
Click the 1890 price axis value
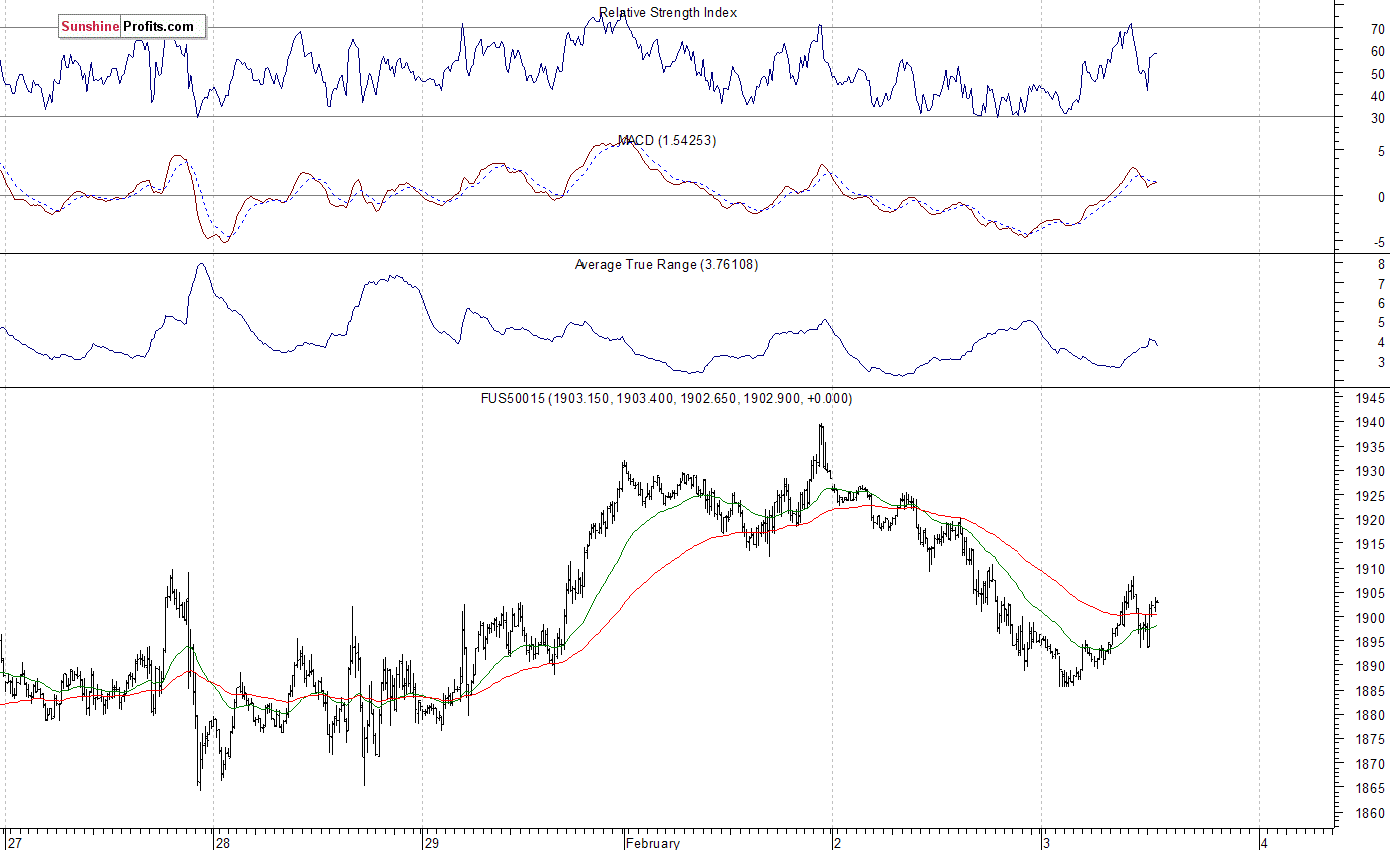pos(1369,667)
